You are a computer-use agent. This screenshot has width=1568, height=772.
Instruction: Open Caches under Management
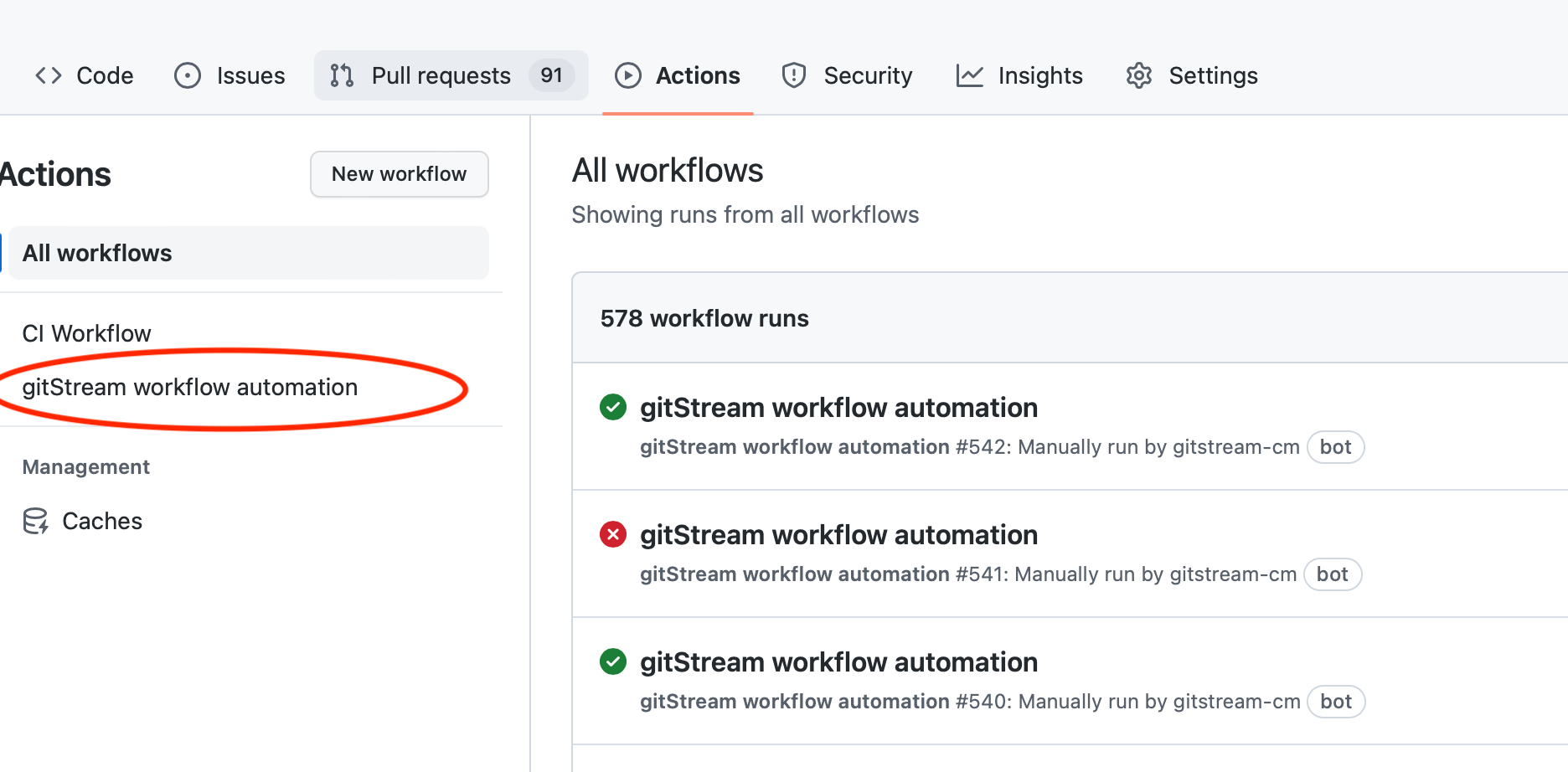(83, 521)
